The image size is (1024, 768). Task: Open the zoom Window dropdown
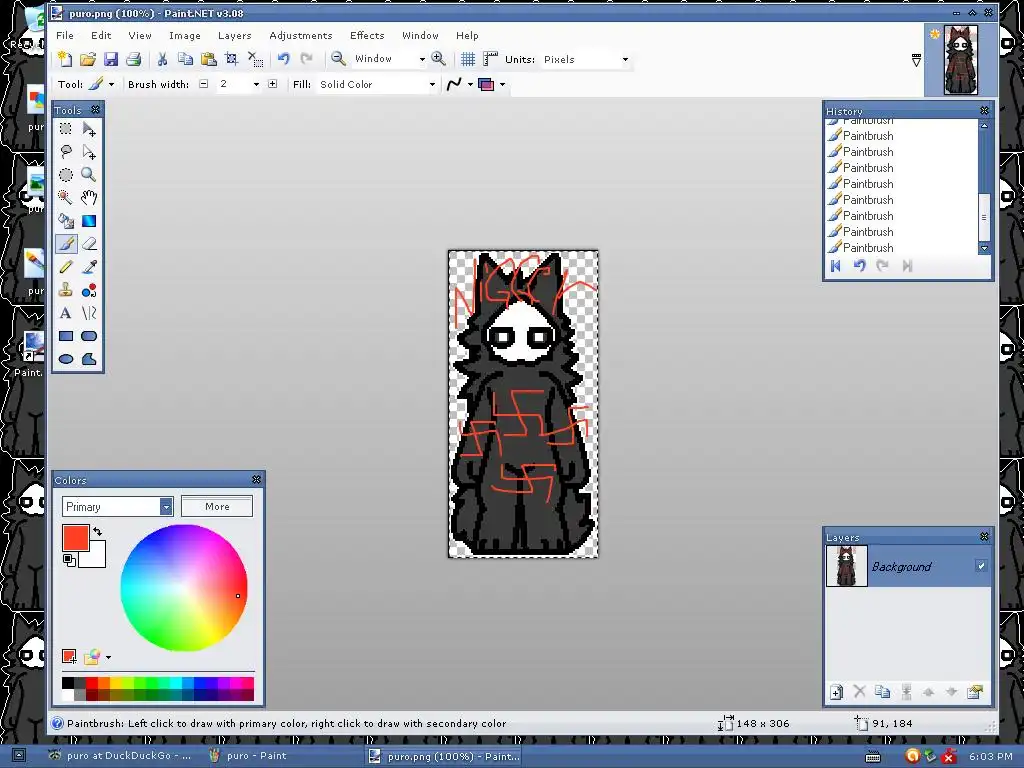click(x=422, y=59)
